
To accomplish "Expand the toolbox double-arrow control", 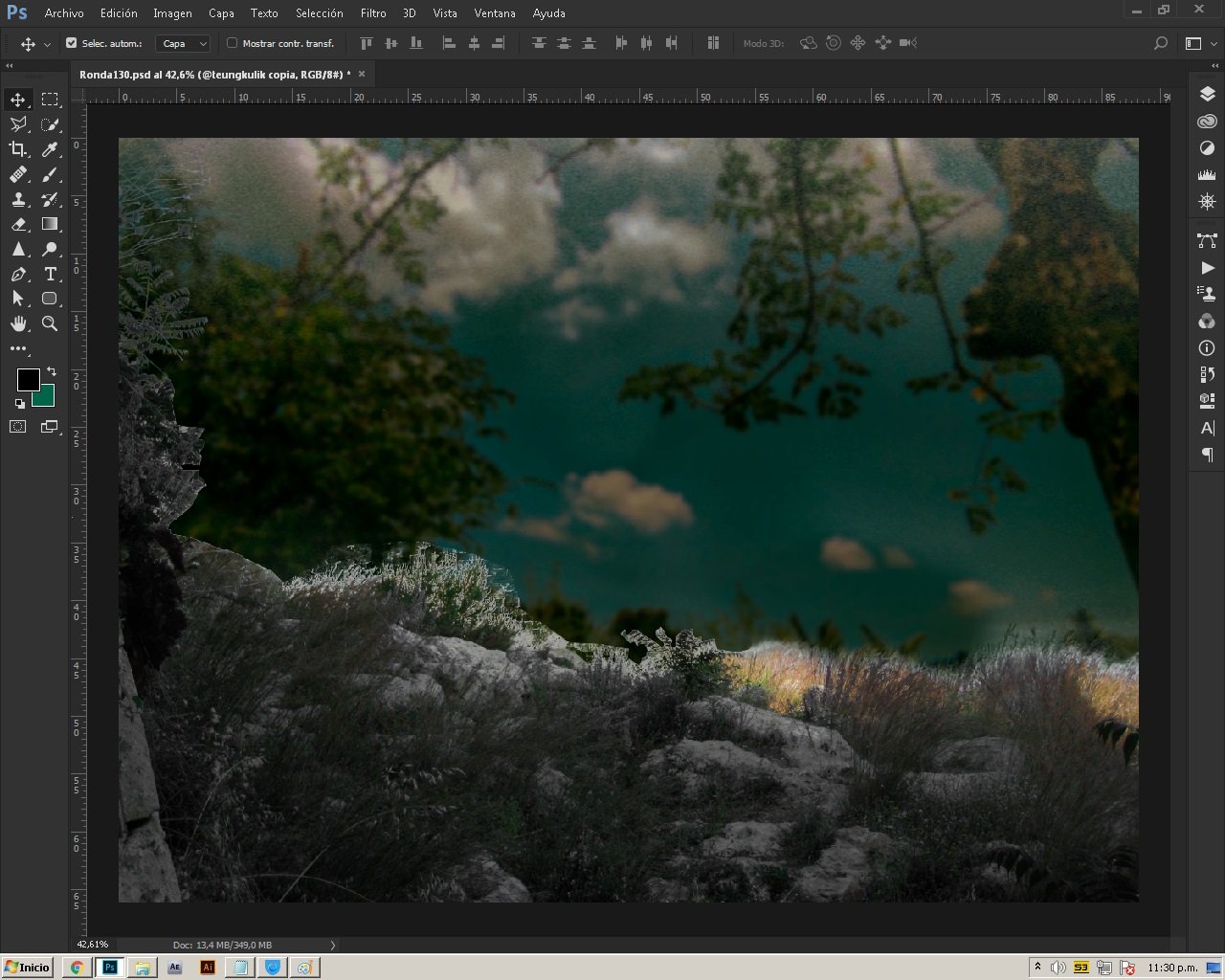I will pos(10,66).
